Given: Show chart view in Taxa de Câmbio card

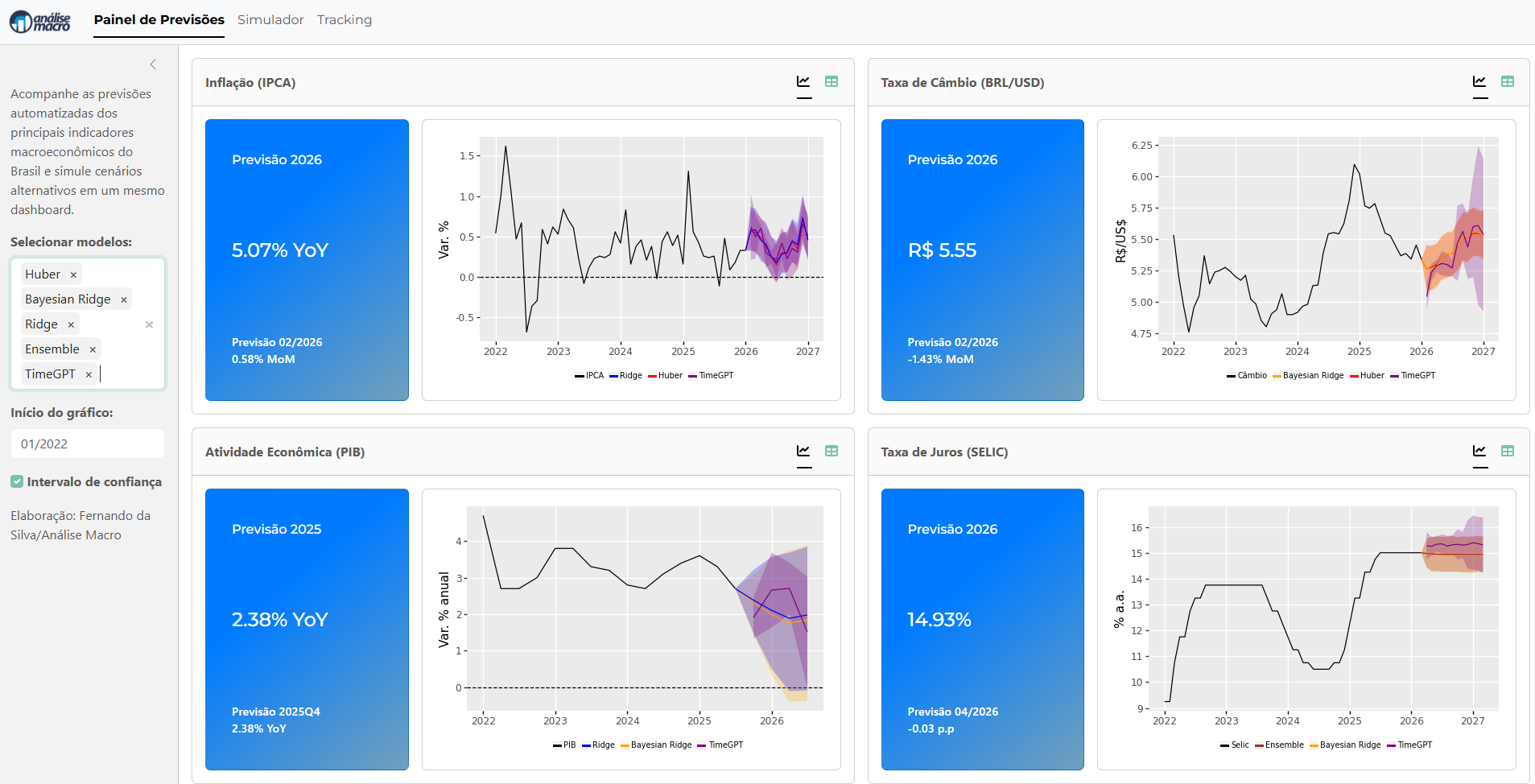Looking at the screenshot, I should 1479,82.
